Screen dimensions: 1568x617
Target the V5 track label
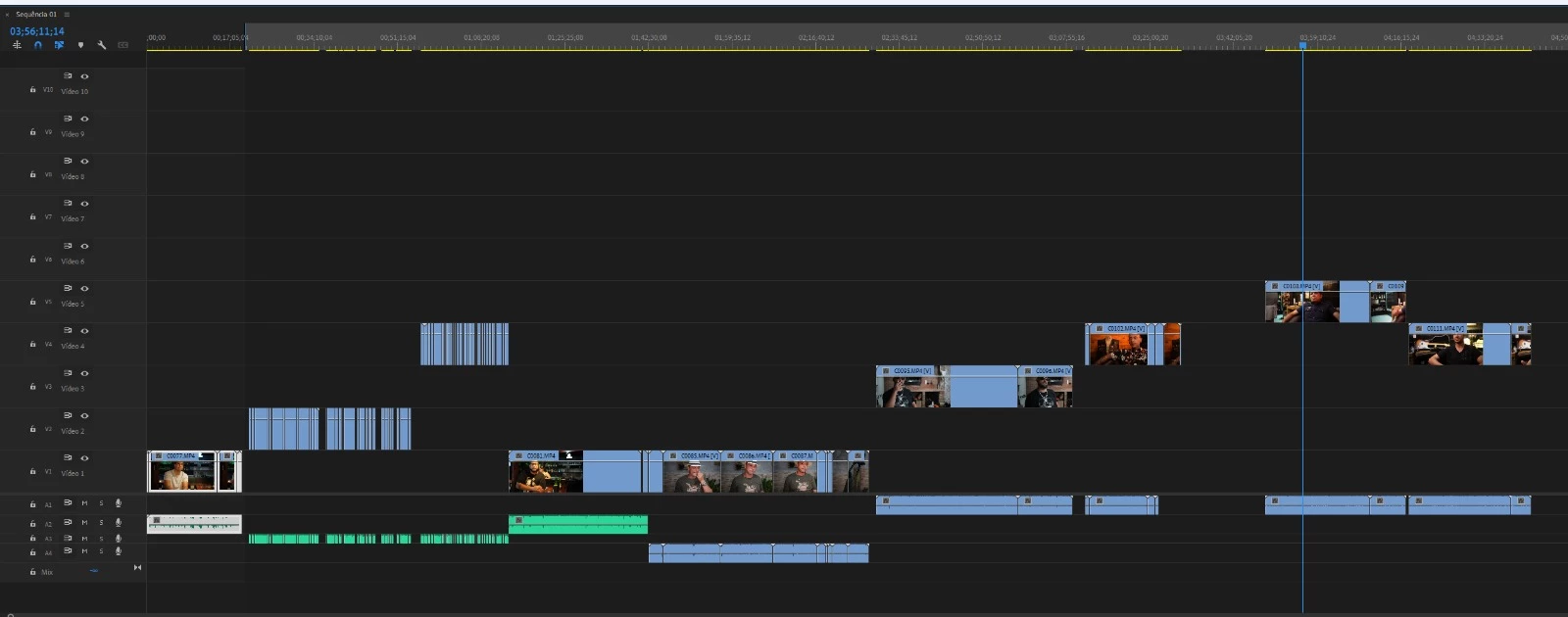pos(48,302)
